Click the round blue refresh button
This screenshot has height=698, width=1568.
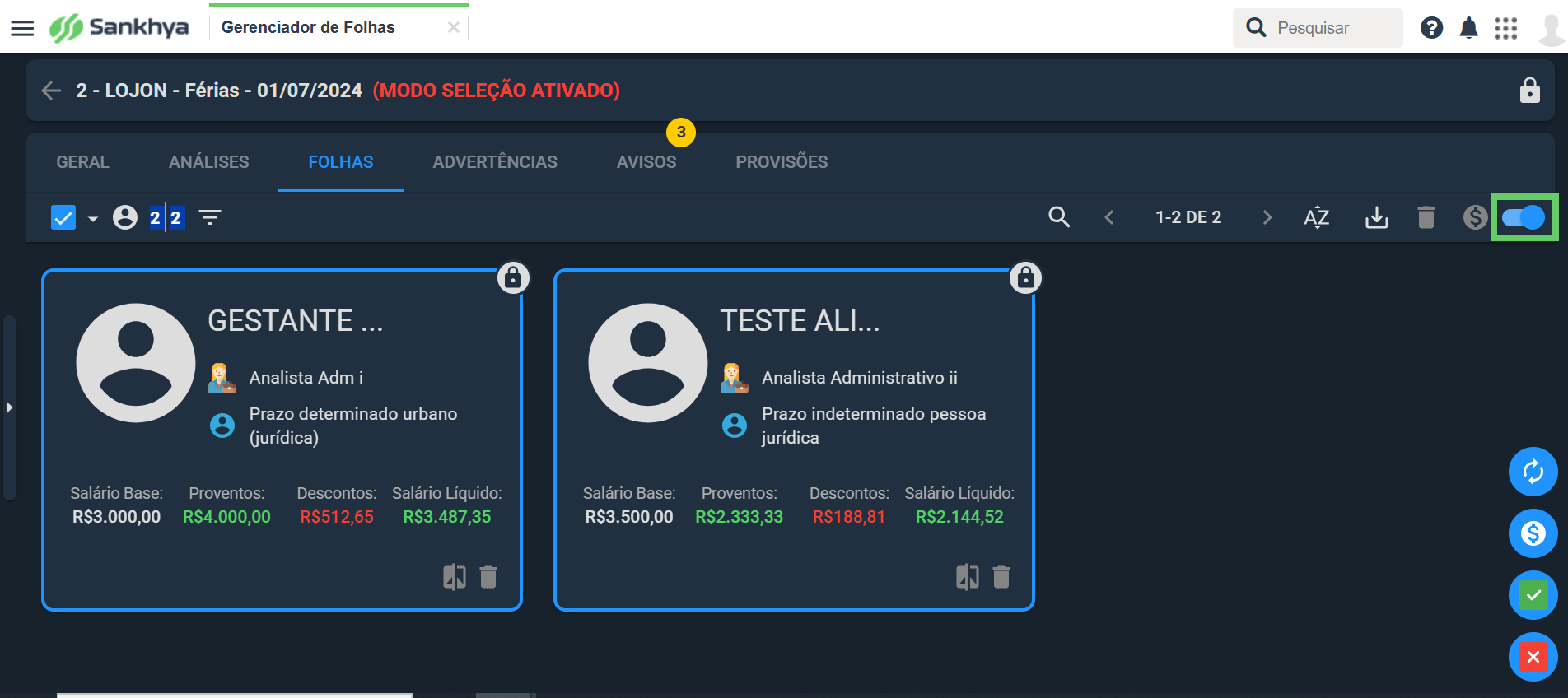pos(1533,472)
